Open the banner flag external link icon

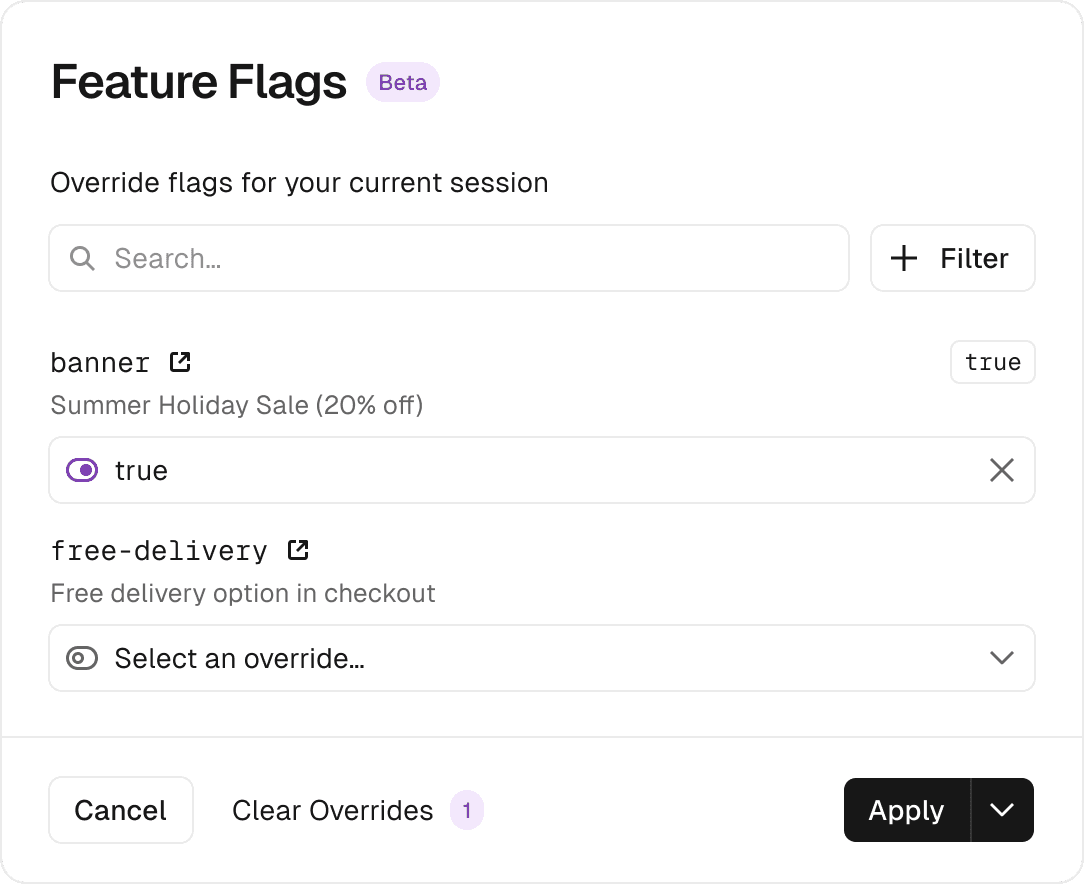(180, 362)
